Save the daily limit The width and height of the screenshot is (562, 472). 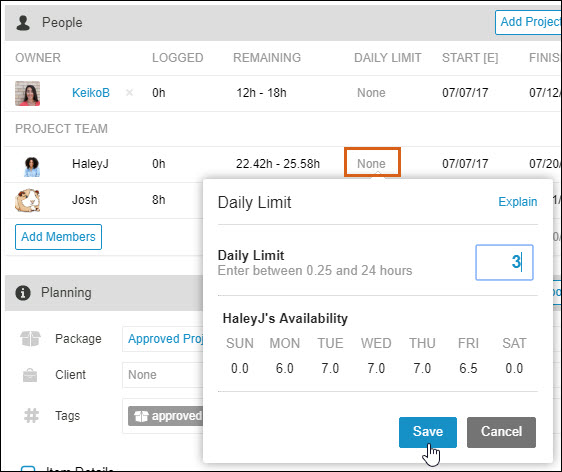point(428,432)
